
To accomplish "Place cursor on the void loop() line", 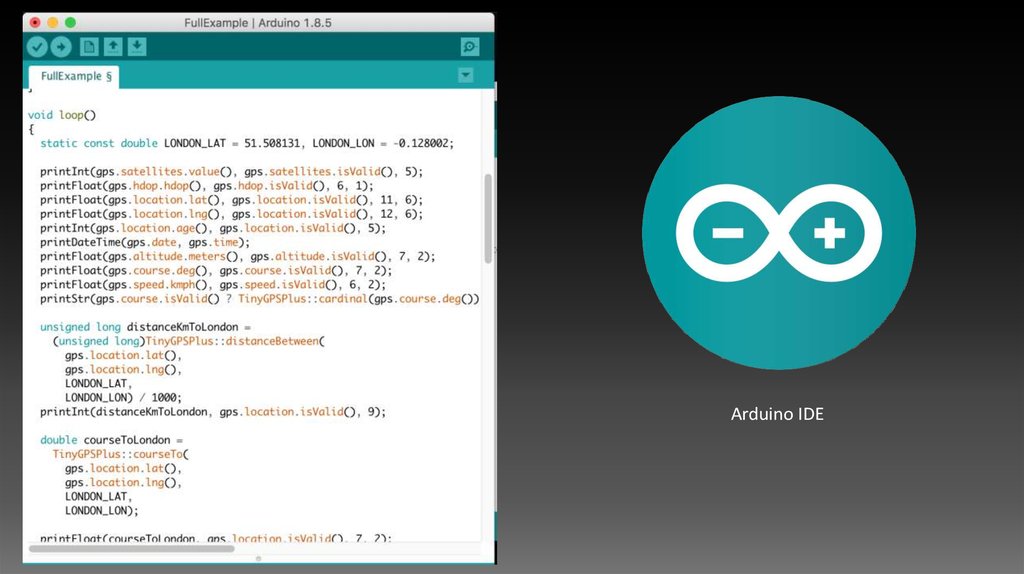I will pos(62,115).
